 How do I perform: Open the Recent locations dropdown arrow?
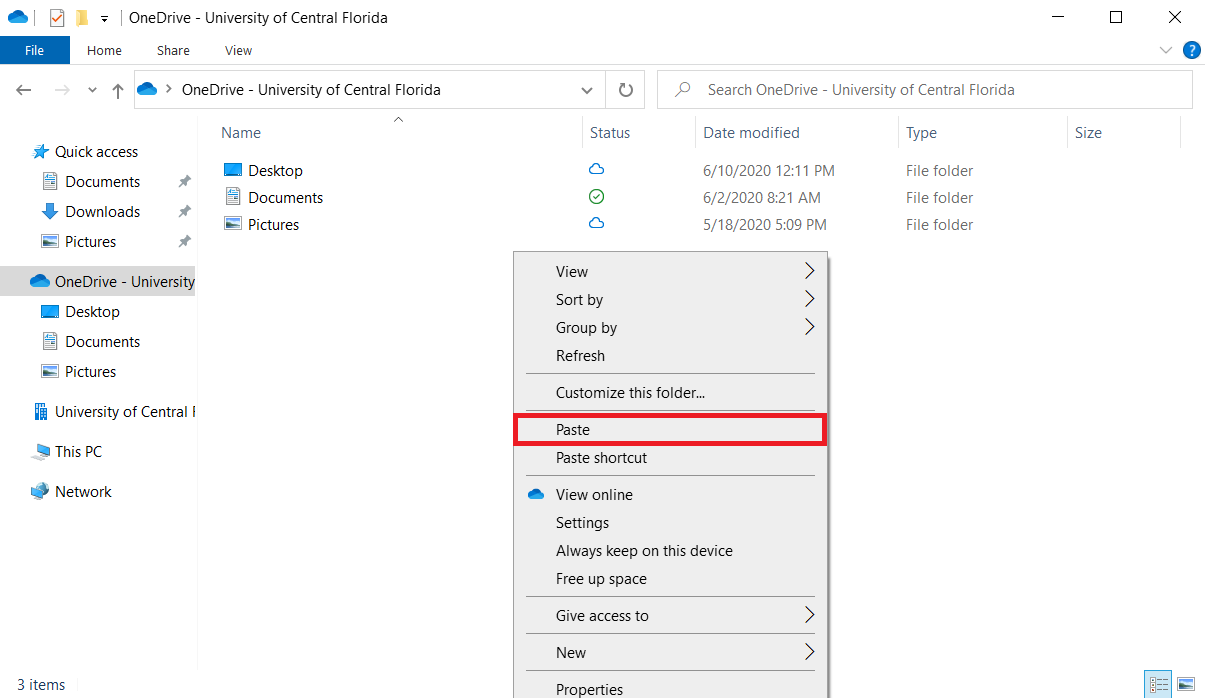(x=92, y=90)
